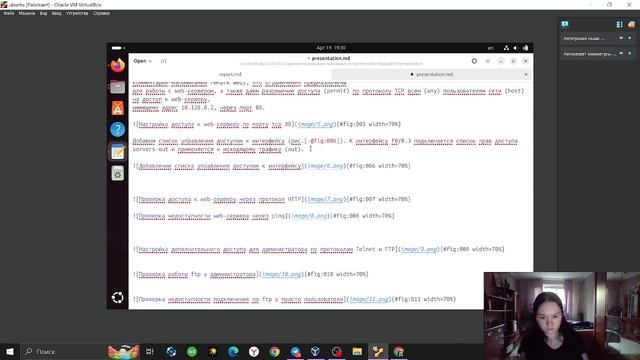Open the Машина menu in VirtualBox
Image resolution: width=640 pixels, height=360 pixels.
[x=27, y=13]
